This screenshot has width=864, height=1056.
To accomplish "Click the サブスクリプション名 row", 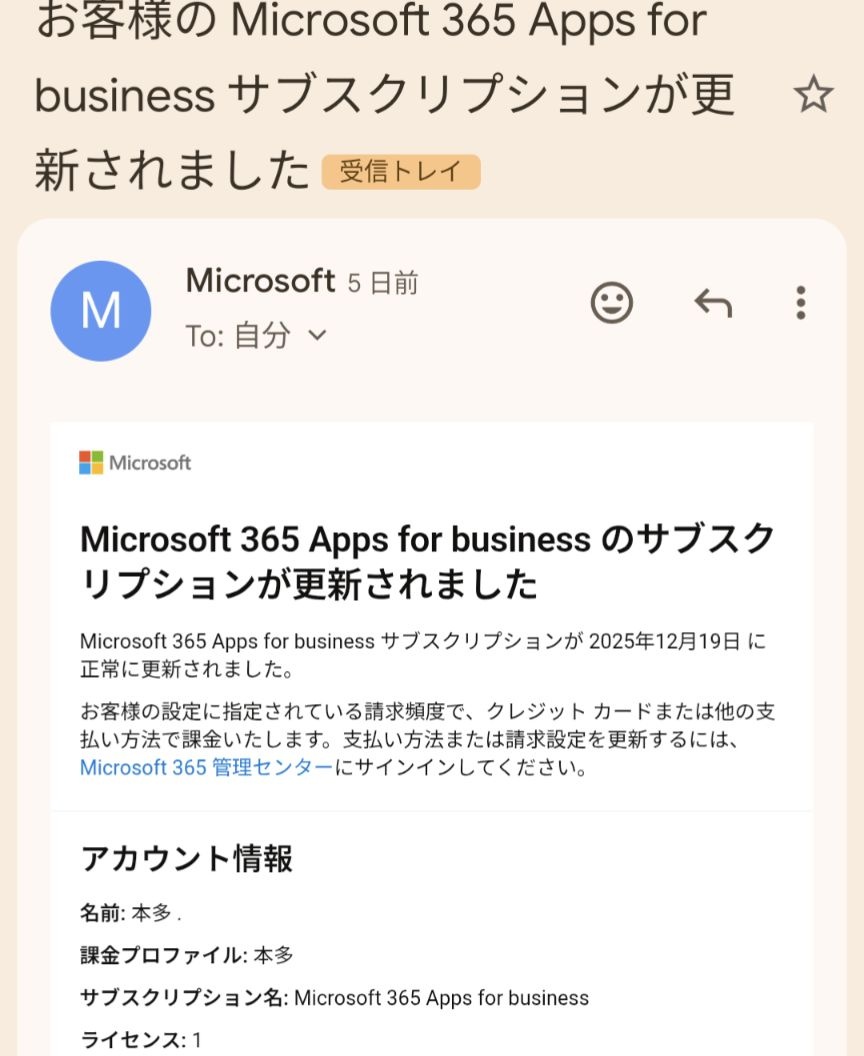I will coord(334,998).
